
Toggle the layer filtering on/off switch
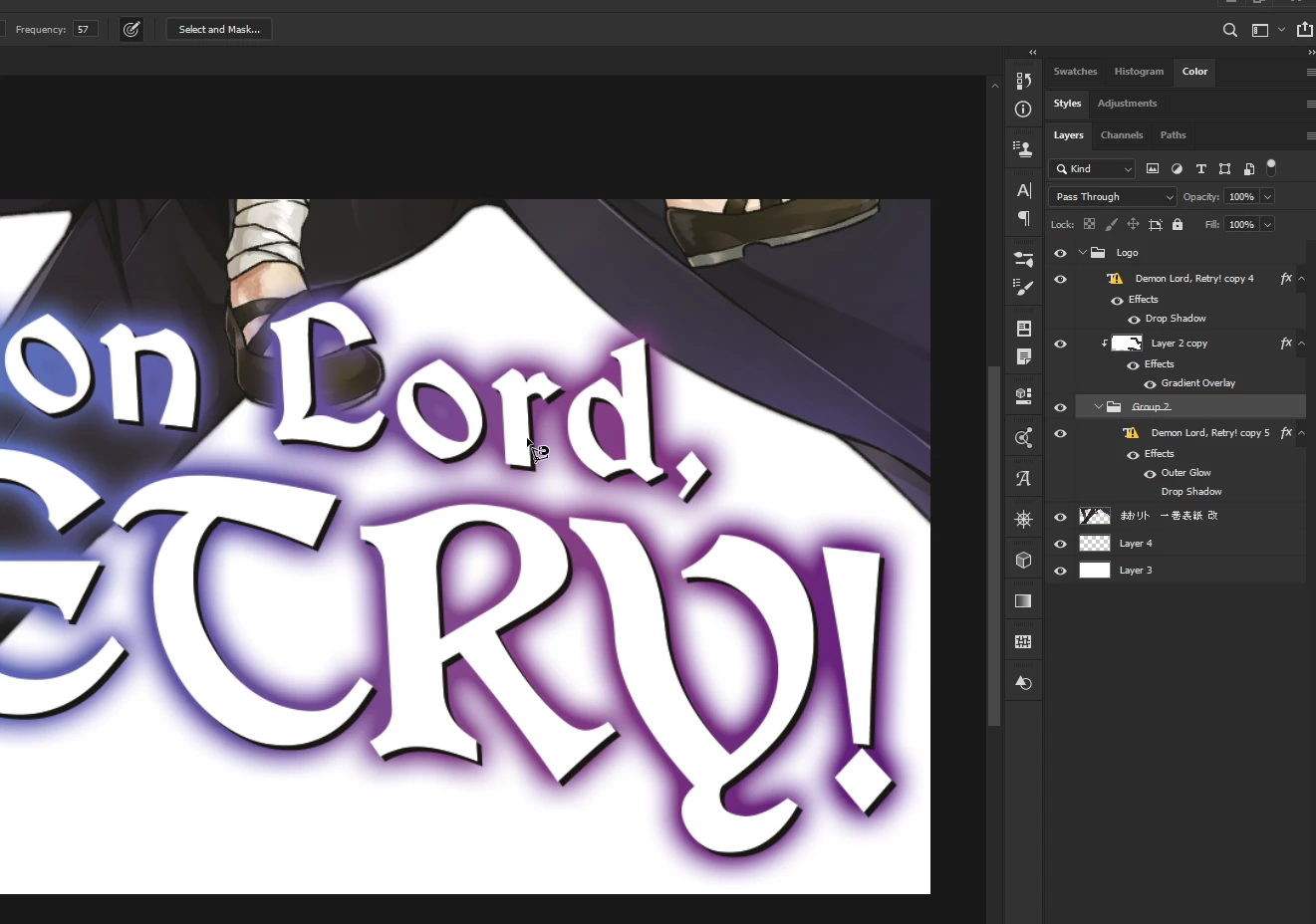[x=1271, y=167]
